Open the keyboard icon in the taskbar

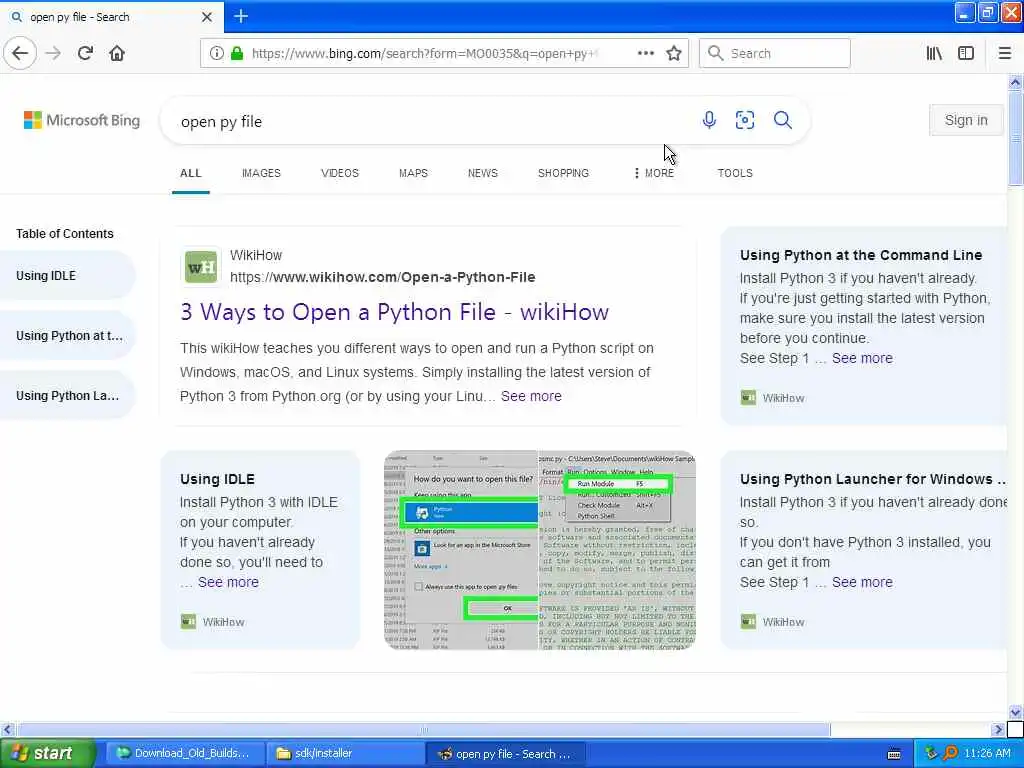click(894, 754)
